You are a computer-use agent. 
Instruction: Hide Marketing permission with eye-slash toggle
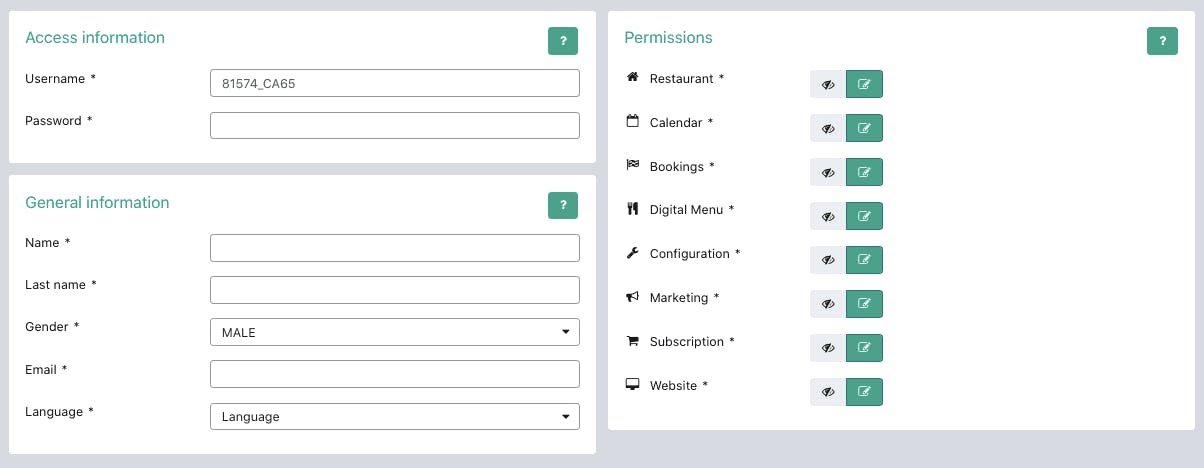tap(828, 304)
